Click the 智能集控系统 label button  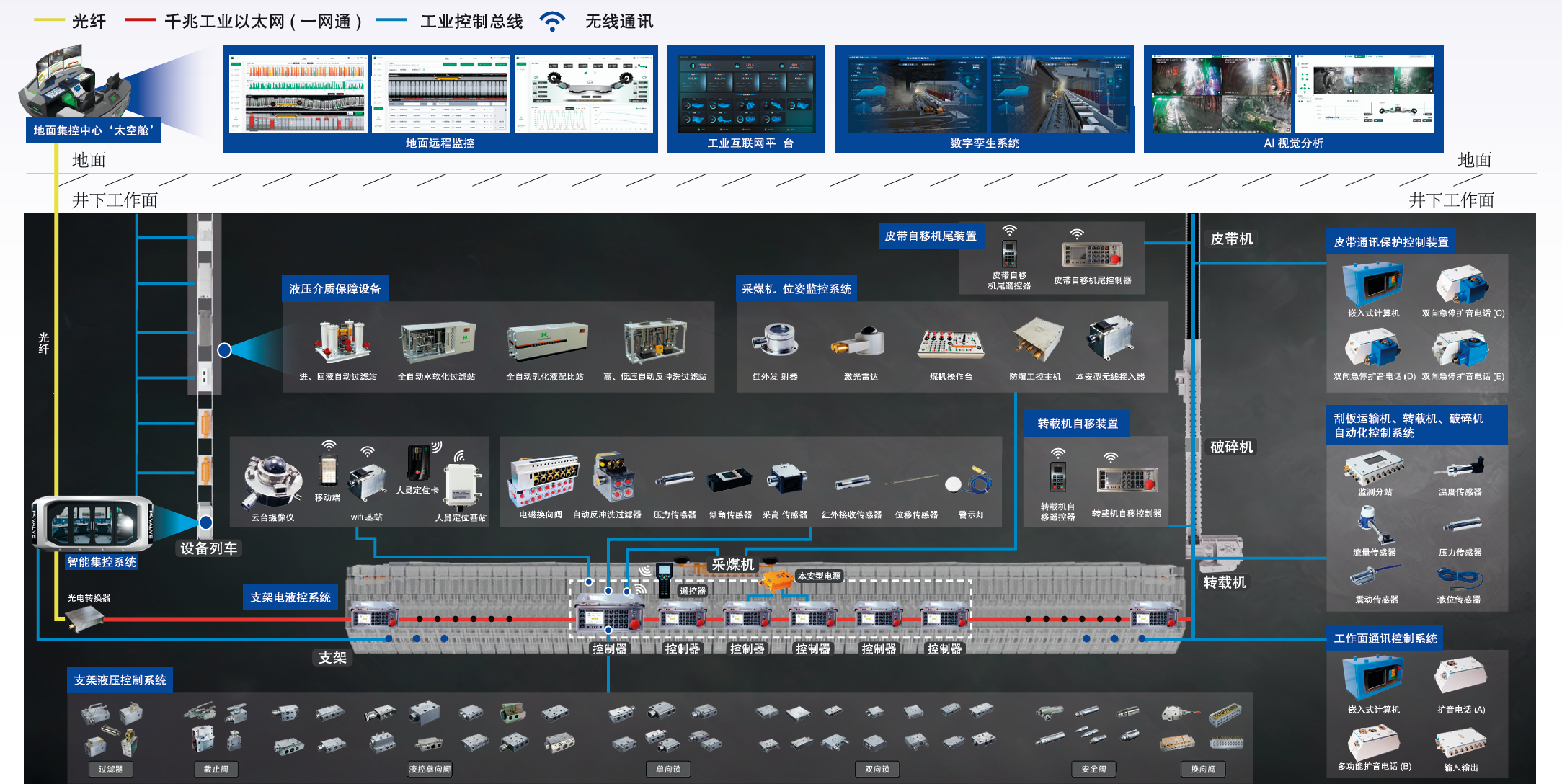click(x=102, y=561)
